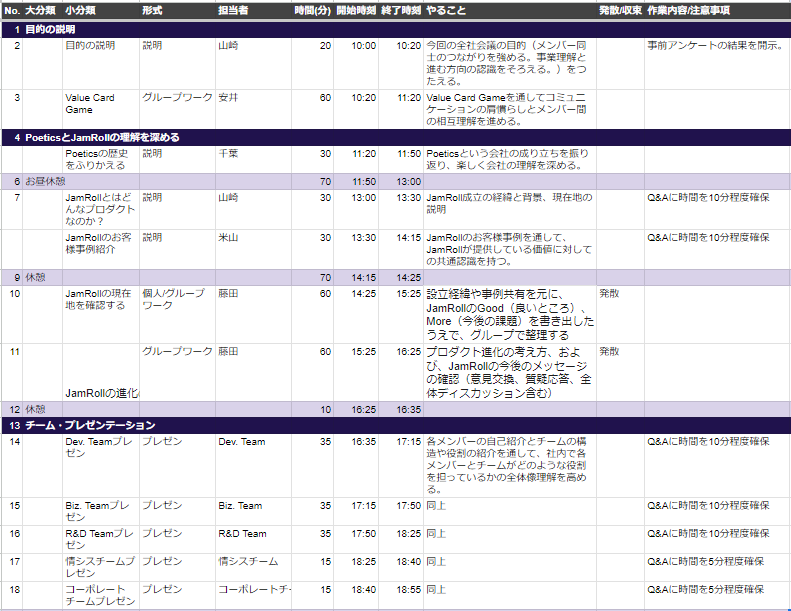Click the 'Poeticsの歴史をふりかえる' cell
Screen dimensions: 791x611
click(101, 159)
